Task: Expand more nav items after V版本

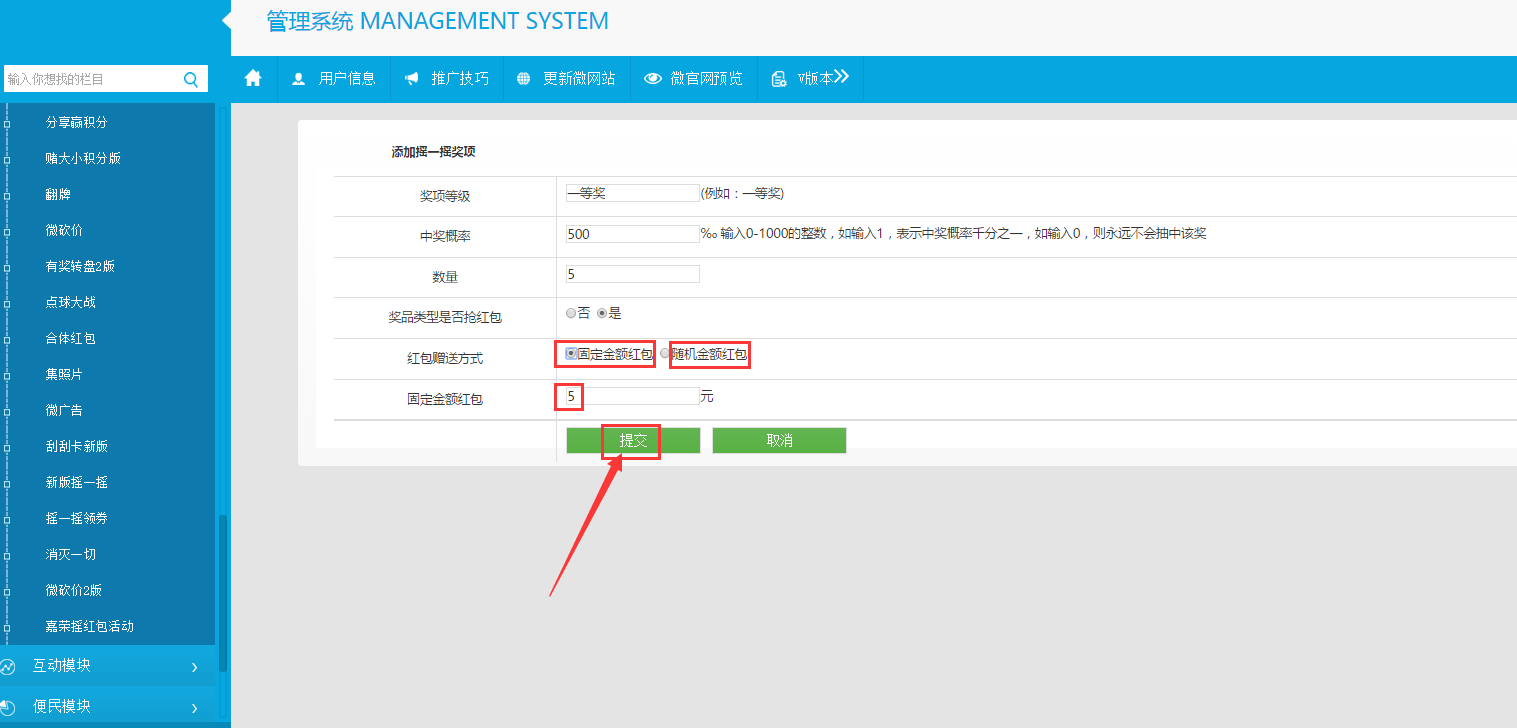Action: click(x=841, y=77)
